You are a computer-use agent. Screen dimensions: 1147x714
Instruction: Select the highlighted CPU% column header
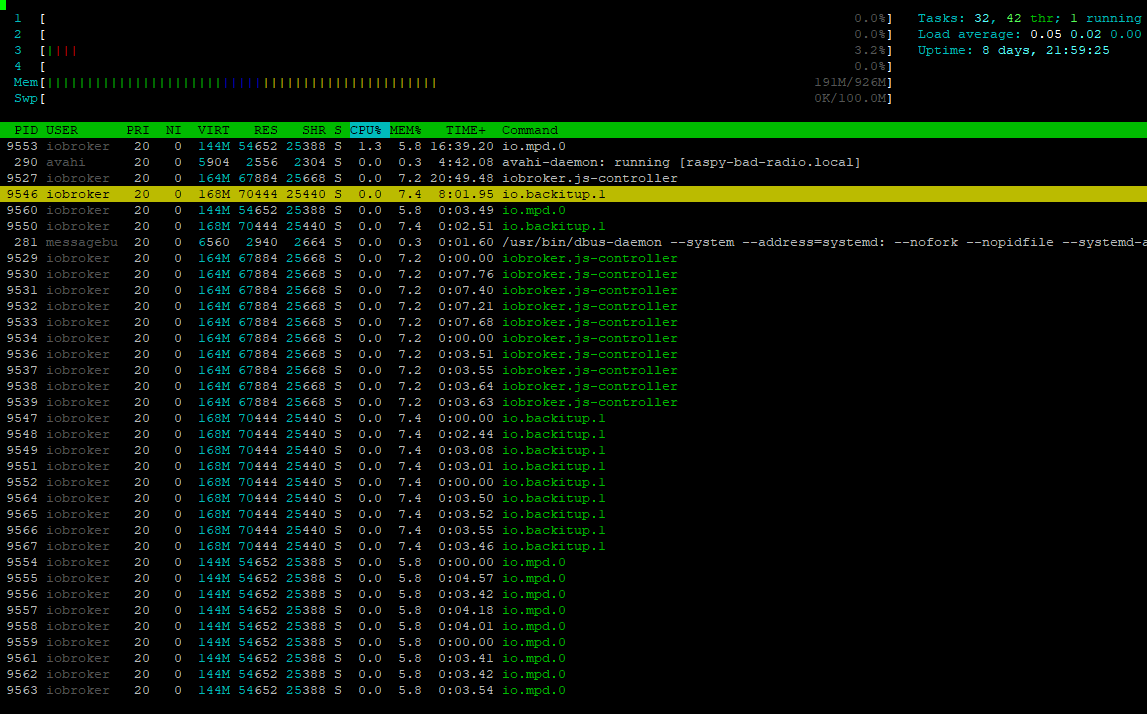pos(369,130)
